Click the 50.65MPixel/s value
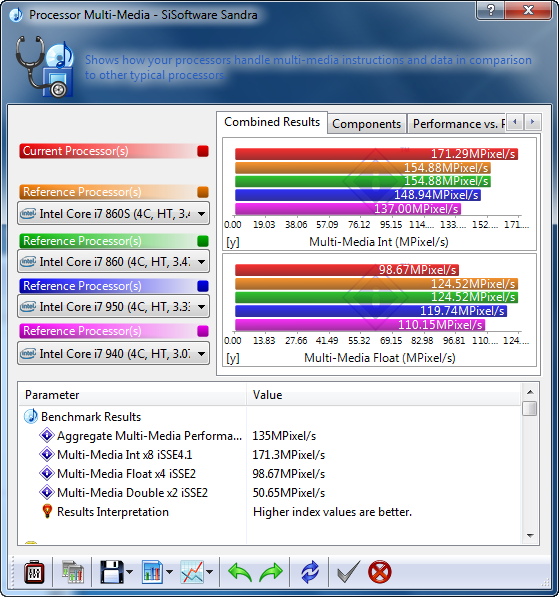Image resolution: width=559 pixels, height=597 pixels. coord(289,493)
